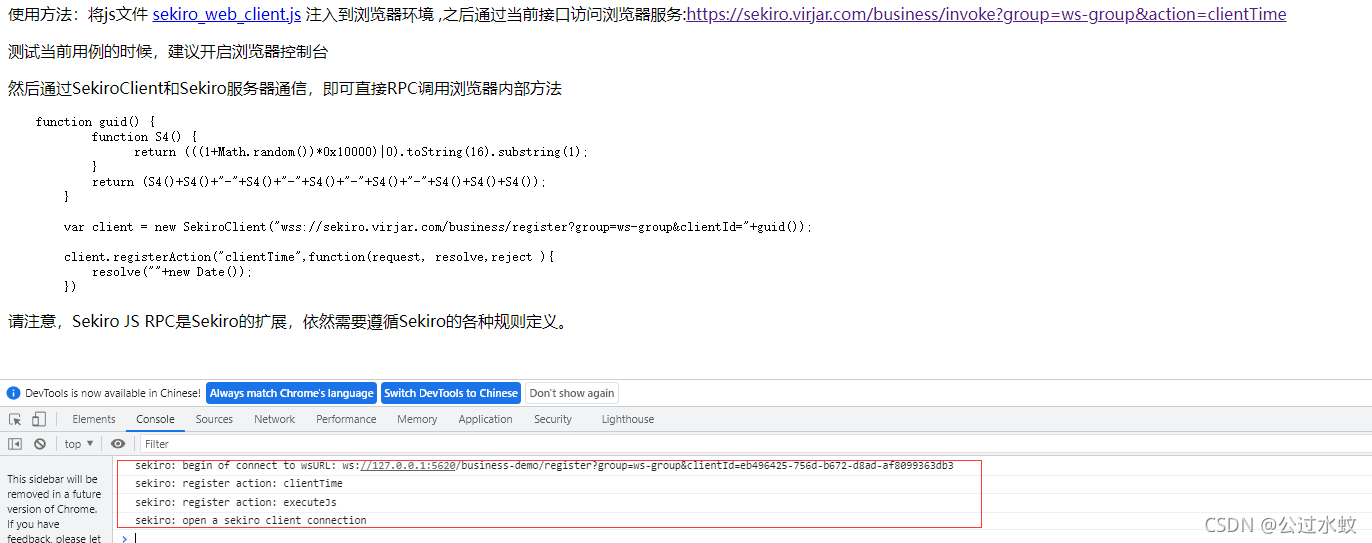Click 'Switch DevTools to Chinese' button
Image resolution: width=1372 pixels, height=543 pixels.
451,393
